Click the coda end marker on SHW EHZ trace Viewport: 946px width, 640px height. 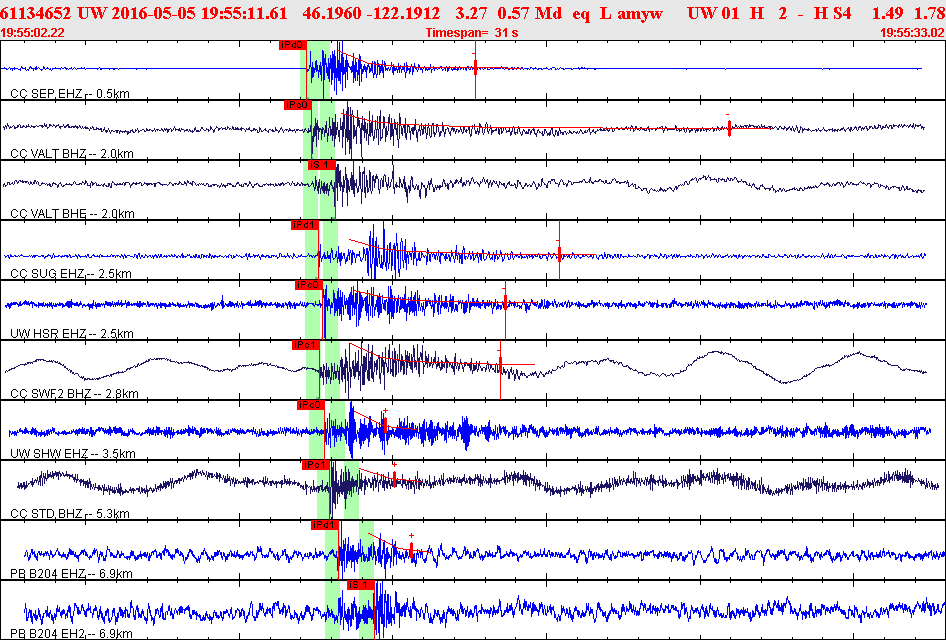pyautogui.click(x=384, y=426)
